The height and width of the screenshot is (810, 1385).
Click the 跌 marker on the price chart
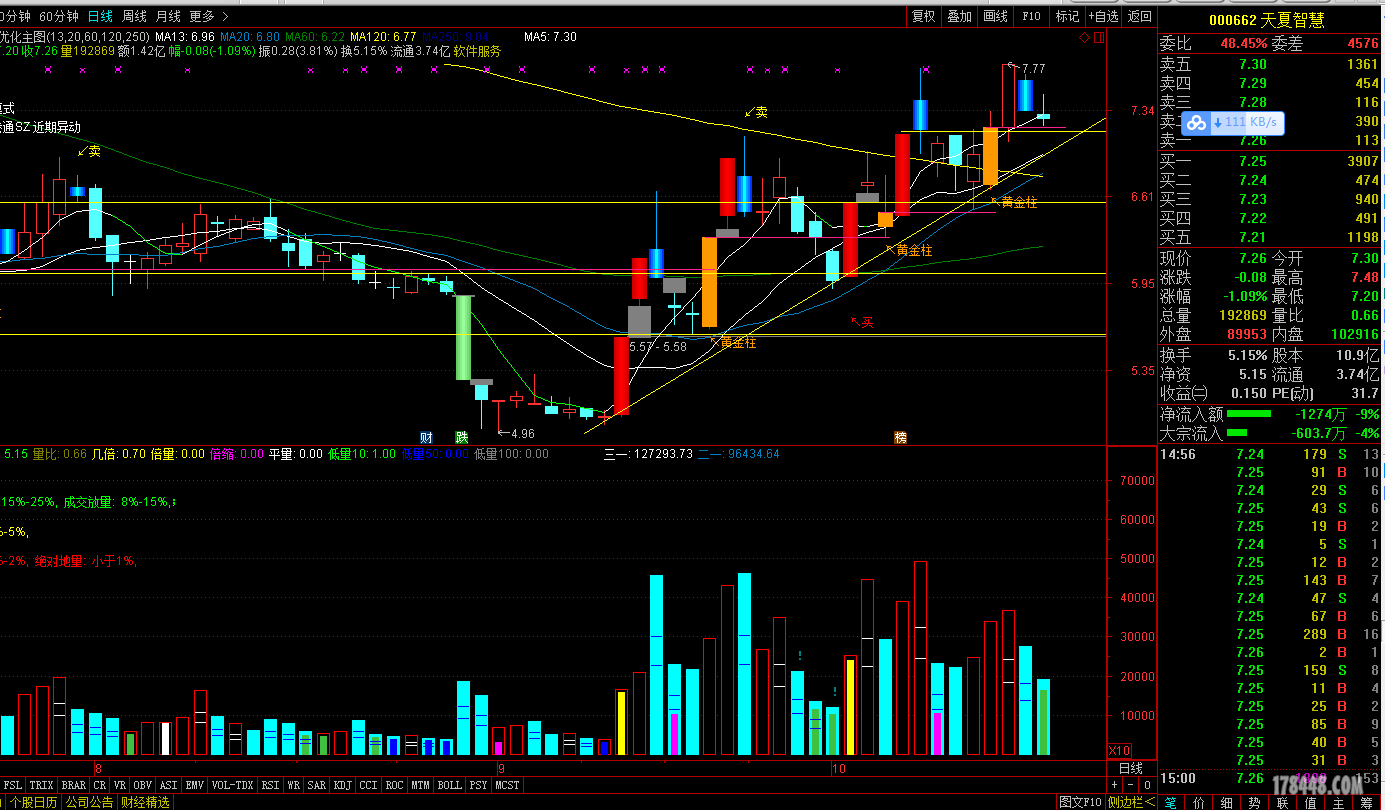(461, 437)
